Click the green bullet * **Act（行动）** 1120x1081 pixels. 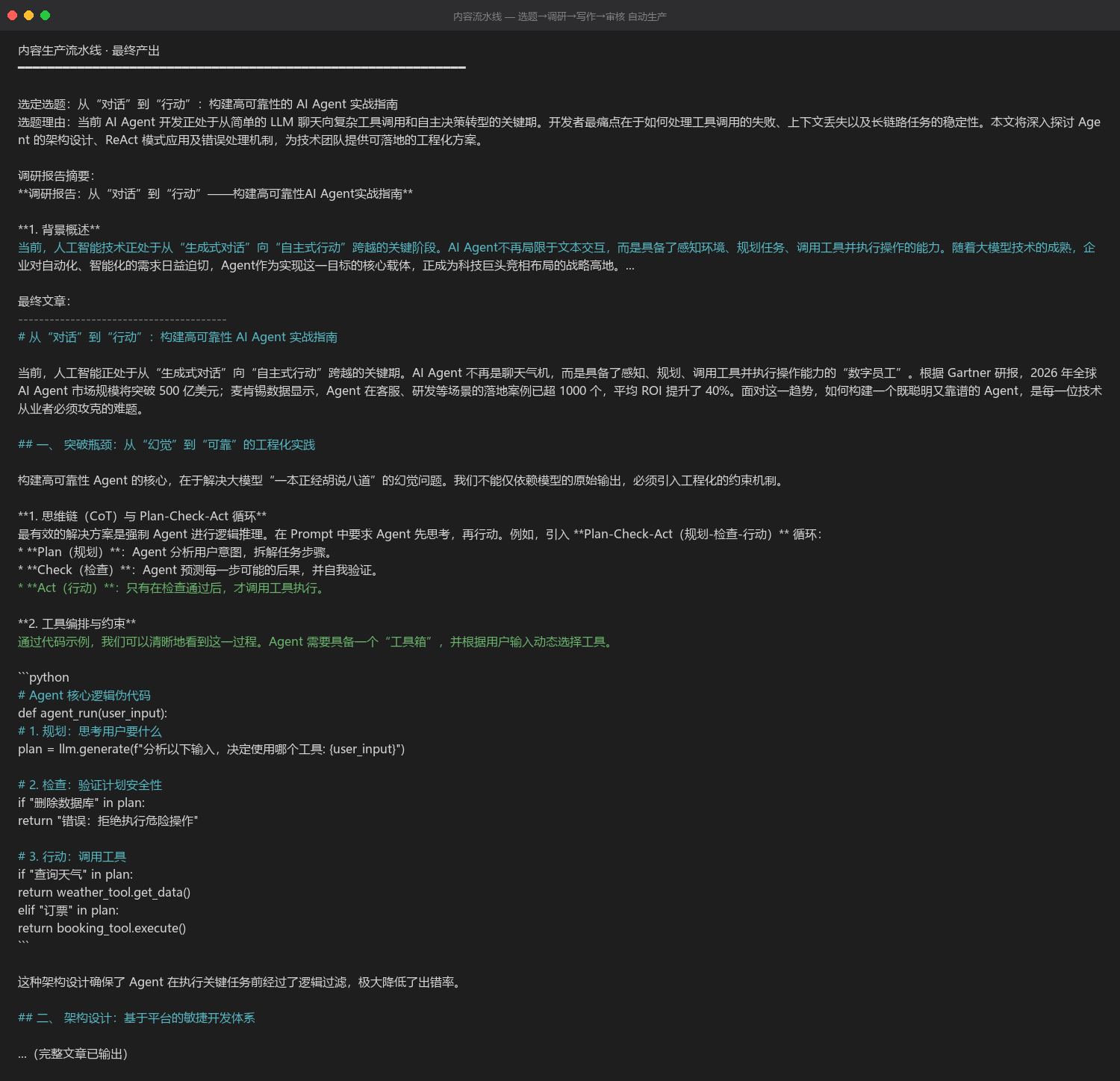(172, 588)
